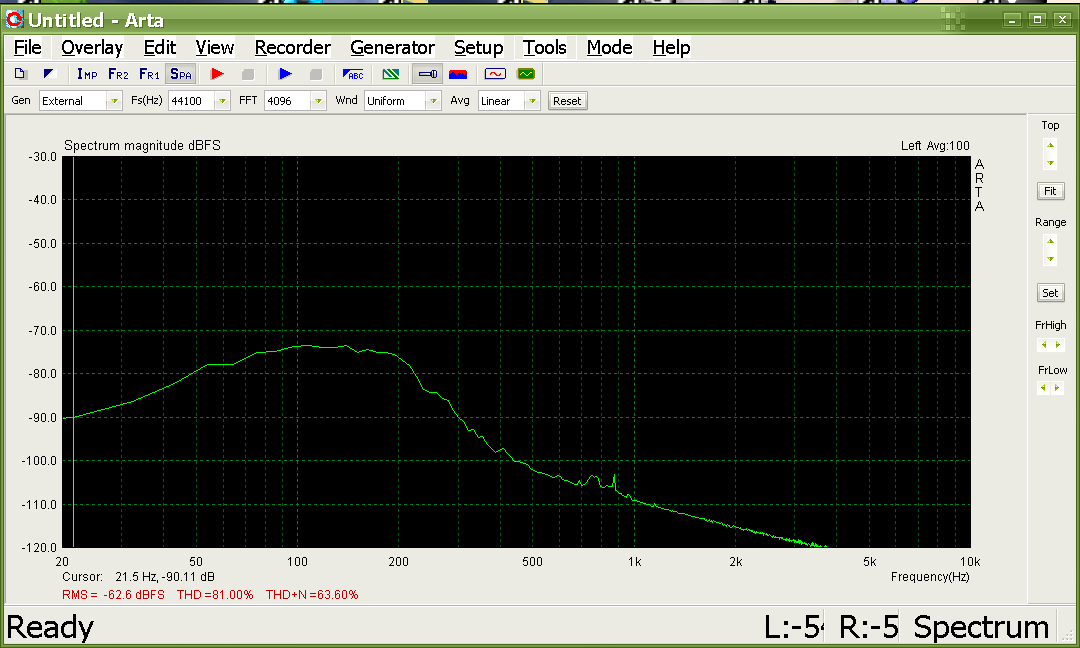The height and width of the screenshot is (648, 1080).
Task: Click the 'Ready' status bar text
Action: click(x=50, y=627)
